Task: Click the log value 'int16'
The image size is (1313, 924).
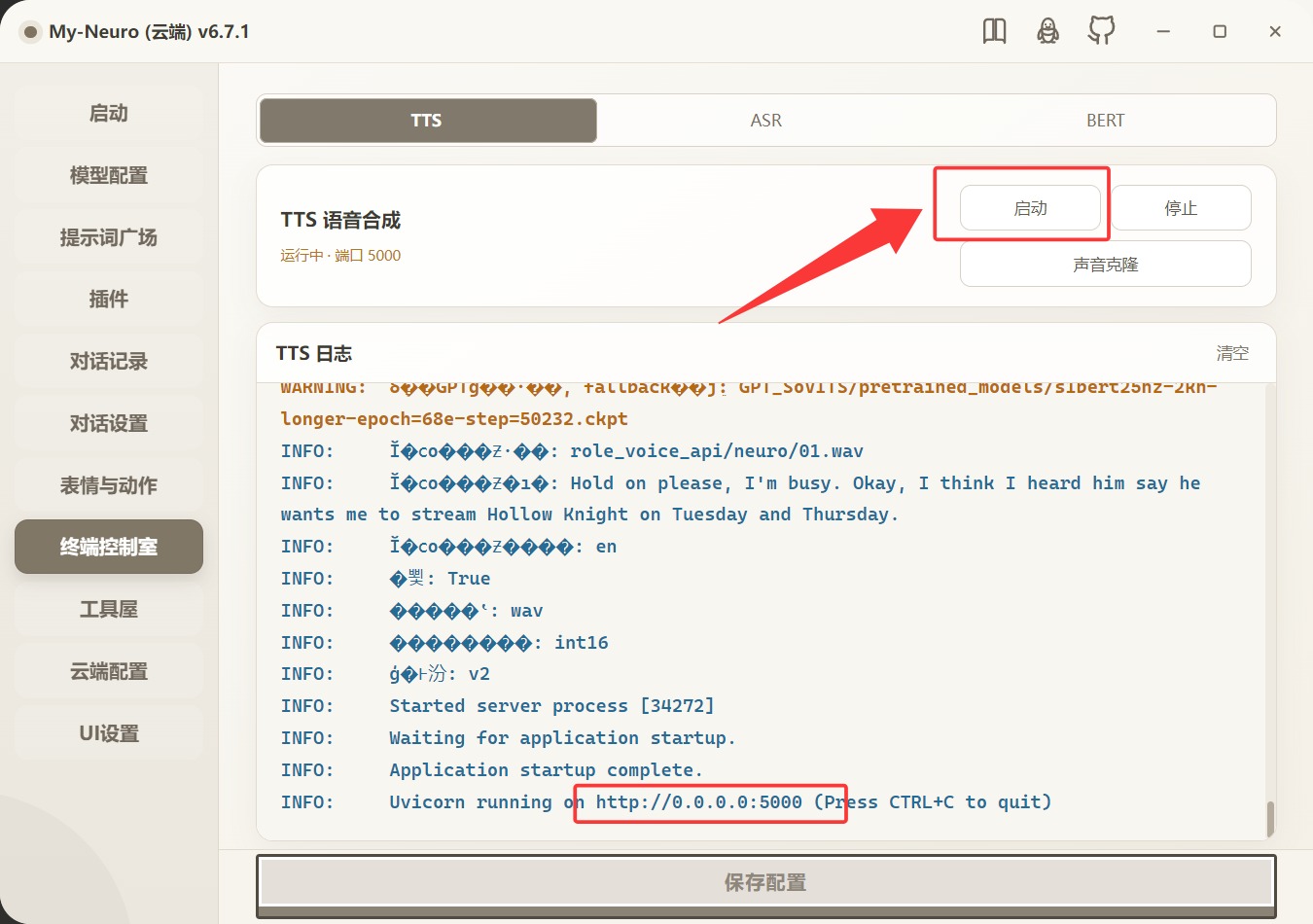Action: pyautogui.click(x=582, y=643)
